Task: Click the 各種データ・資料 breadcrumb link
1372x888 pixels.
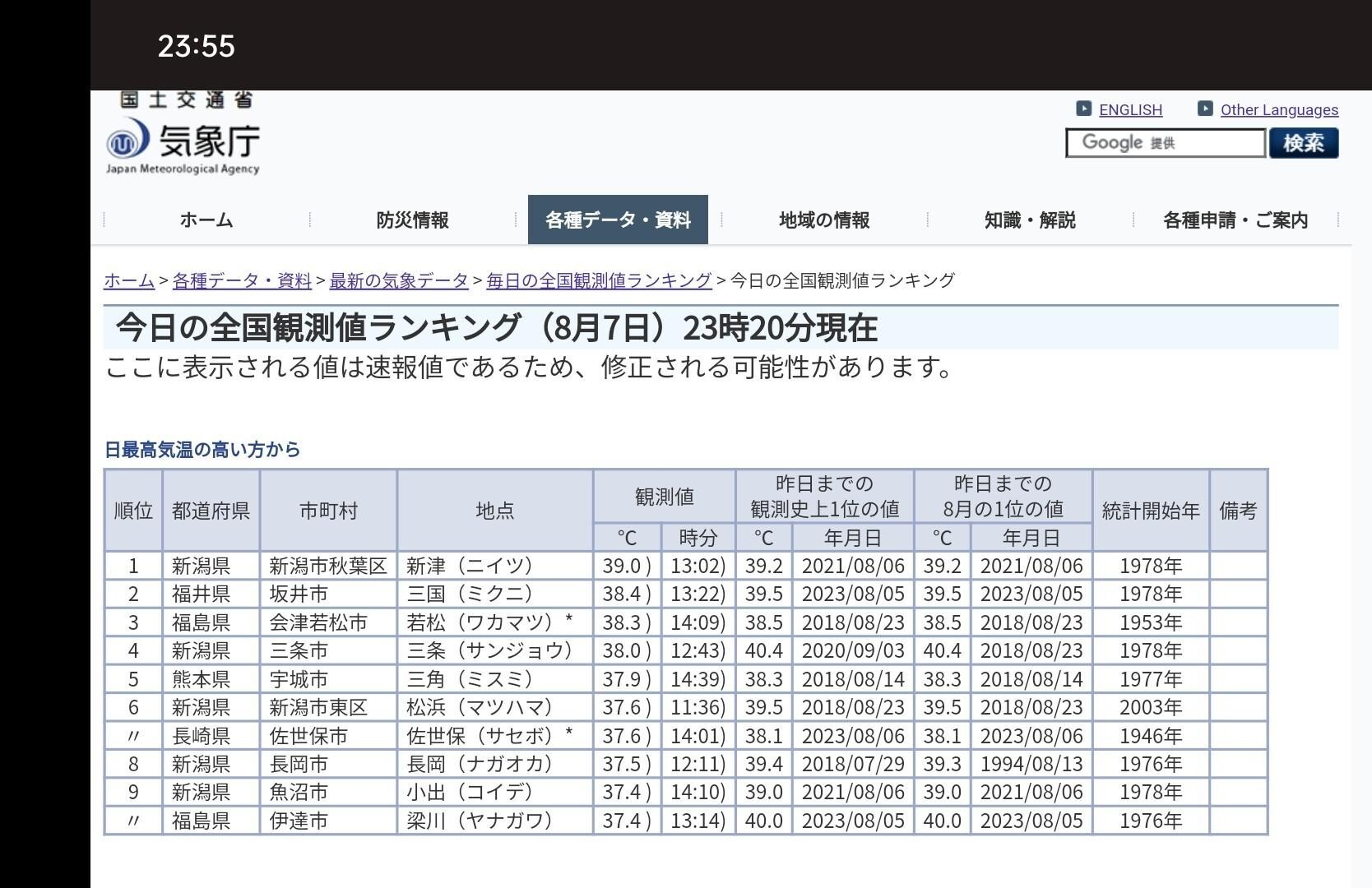Action: point(243,280)
